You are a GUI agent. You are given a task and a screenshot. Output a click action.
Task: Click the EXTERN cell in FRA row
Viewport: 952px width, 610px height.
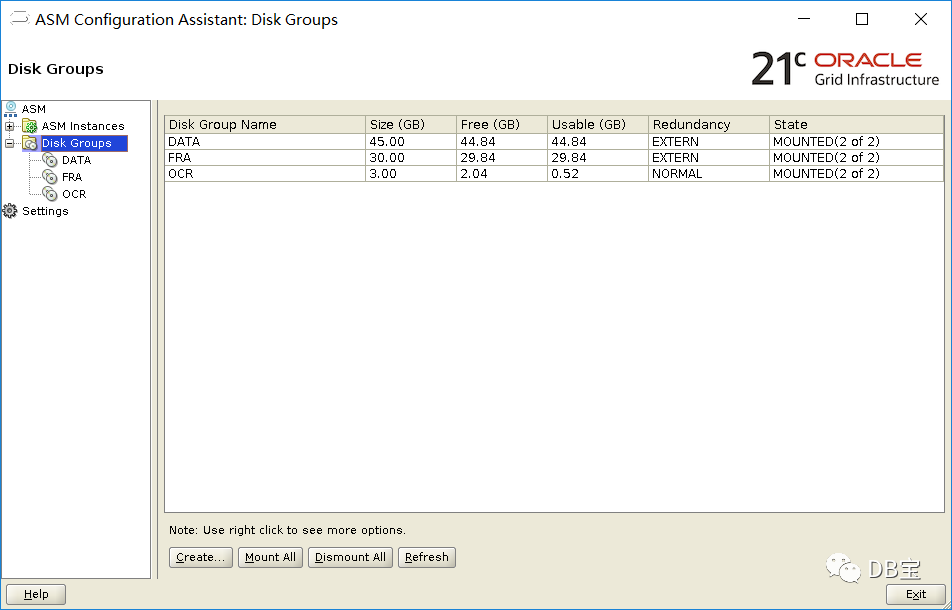pyautogui.click(x=709, y=157)
